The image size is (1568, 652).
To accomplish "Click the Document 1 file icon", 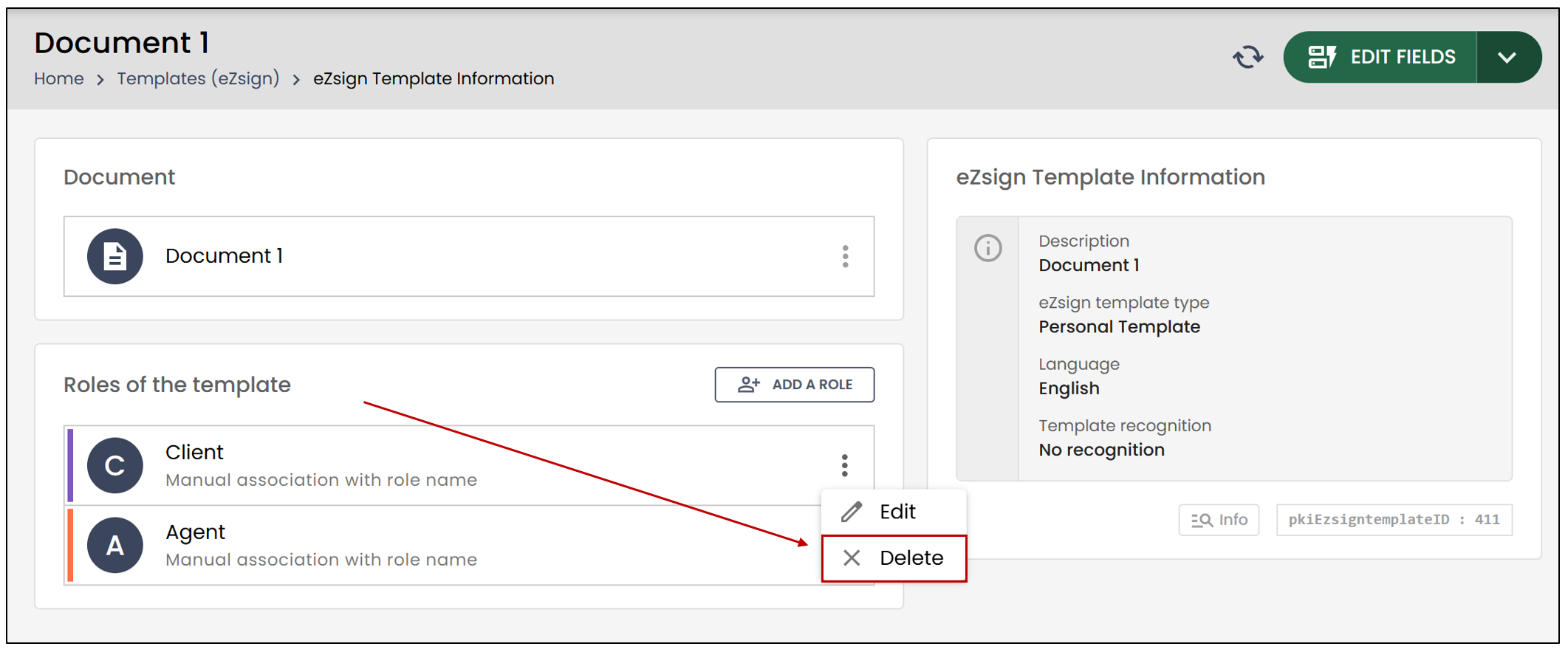I will coord(115,256).
